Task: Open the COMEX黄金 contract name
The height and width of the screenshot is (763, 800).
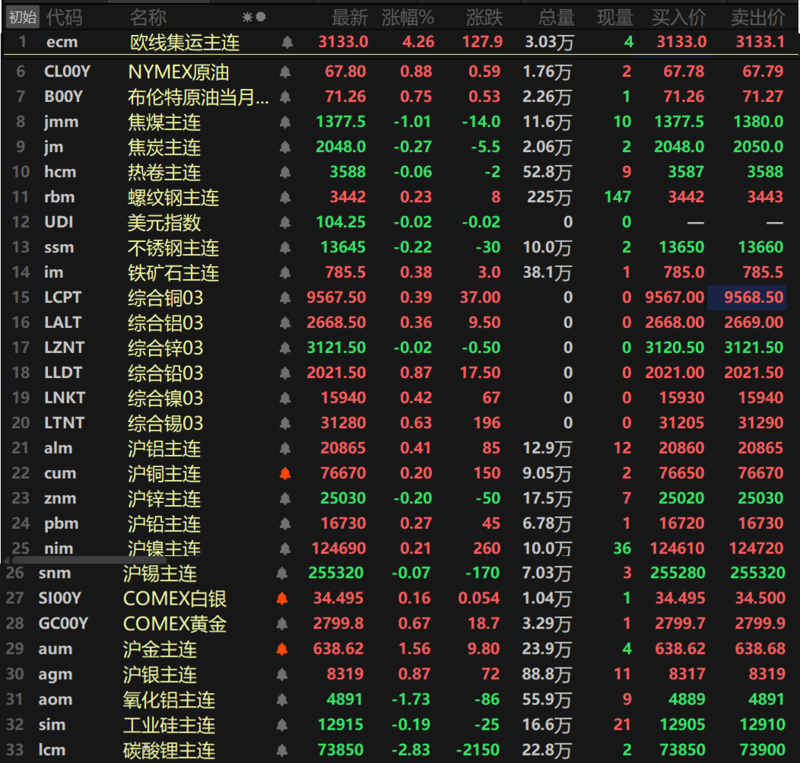Action: pos(174,624)
